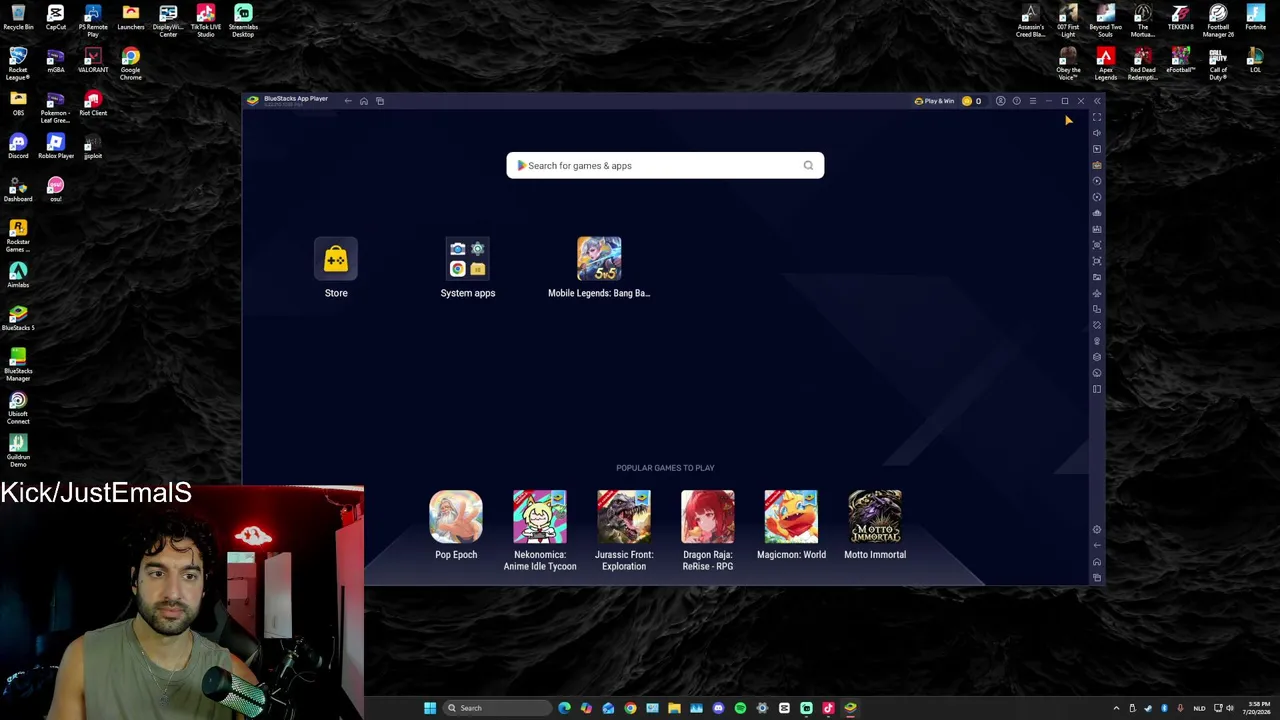Select the Fortnite desktop shortcut
This screenshot has width=1280, height=720.
(x=1255, y=18)
